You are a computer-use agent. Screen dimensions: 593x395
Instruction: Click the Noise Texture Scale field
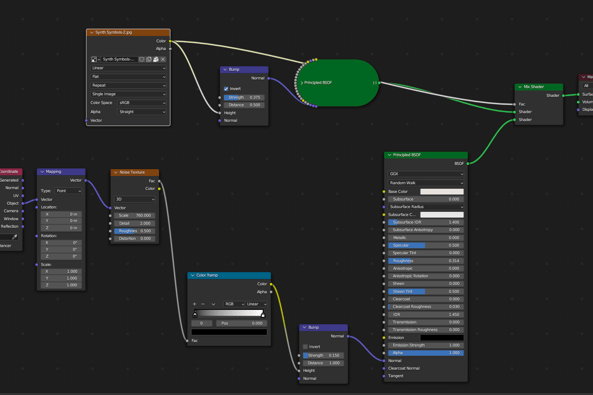coord(135,215)
